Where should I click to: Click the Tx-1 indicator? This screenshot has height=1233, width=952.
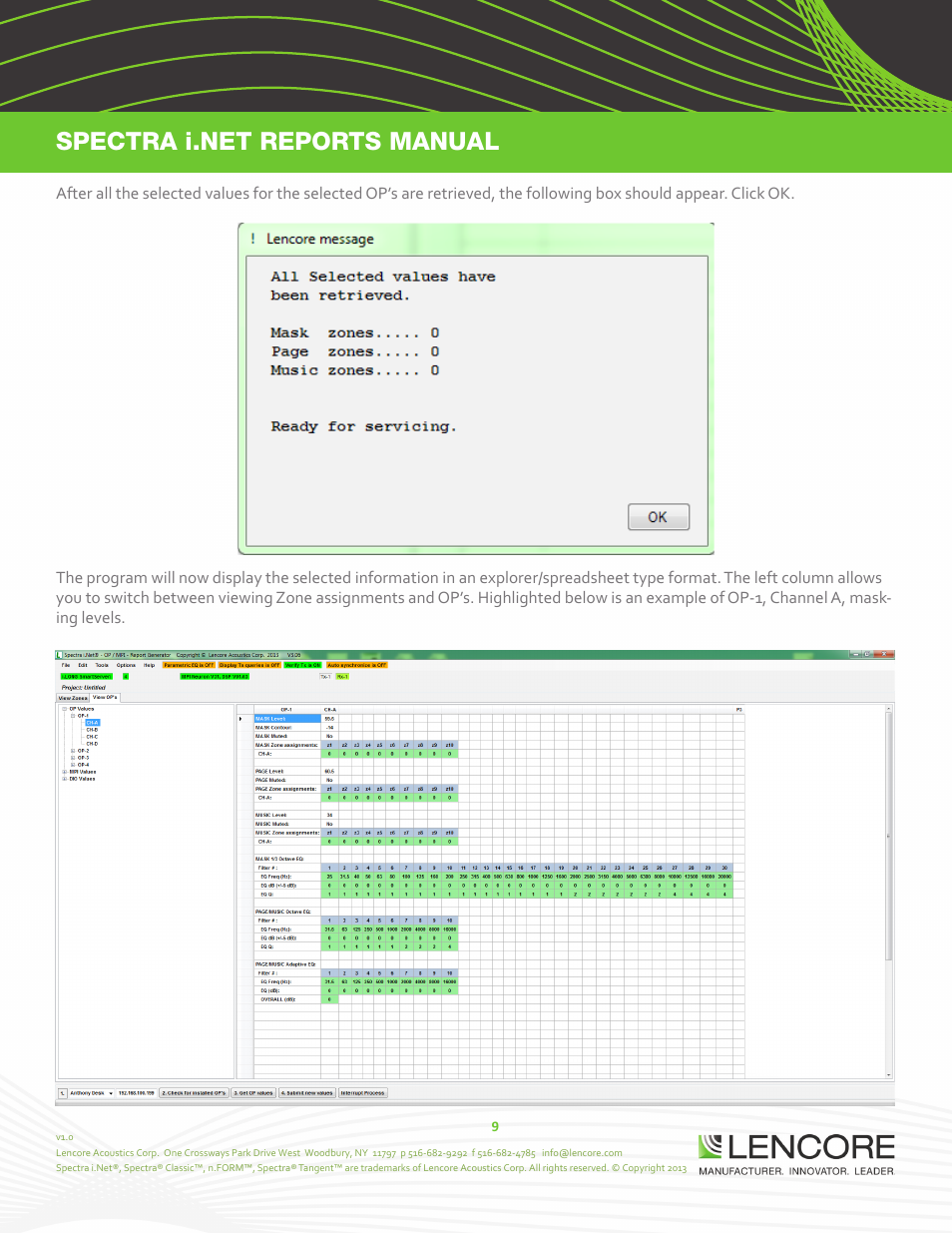pos(325,676)
